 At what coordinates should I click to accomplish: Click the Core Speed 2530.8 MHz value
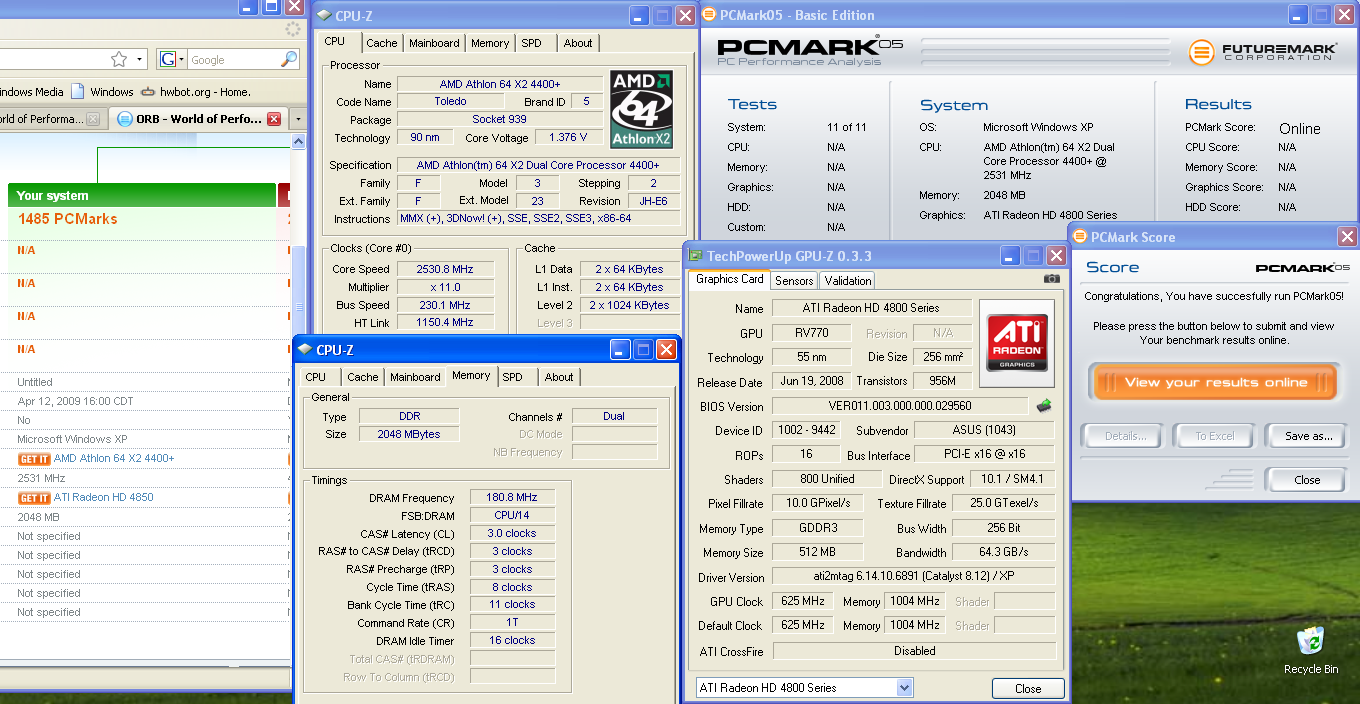click(445, 269)
